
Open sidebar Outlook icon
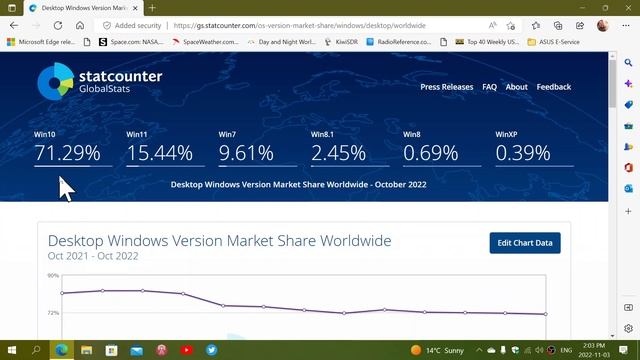click(x=628, y=188)
